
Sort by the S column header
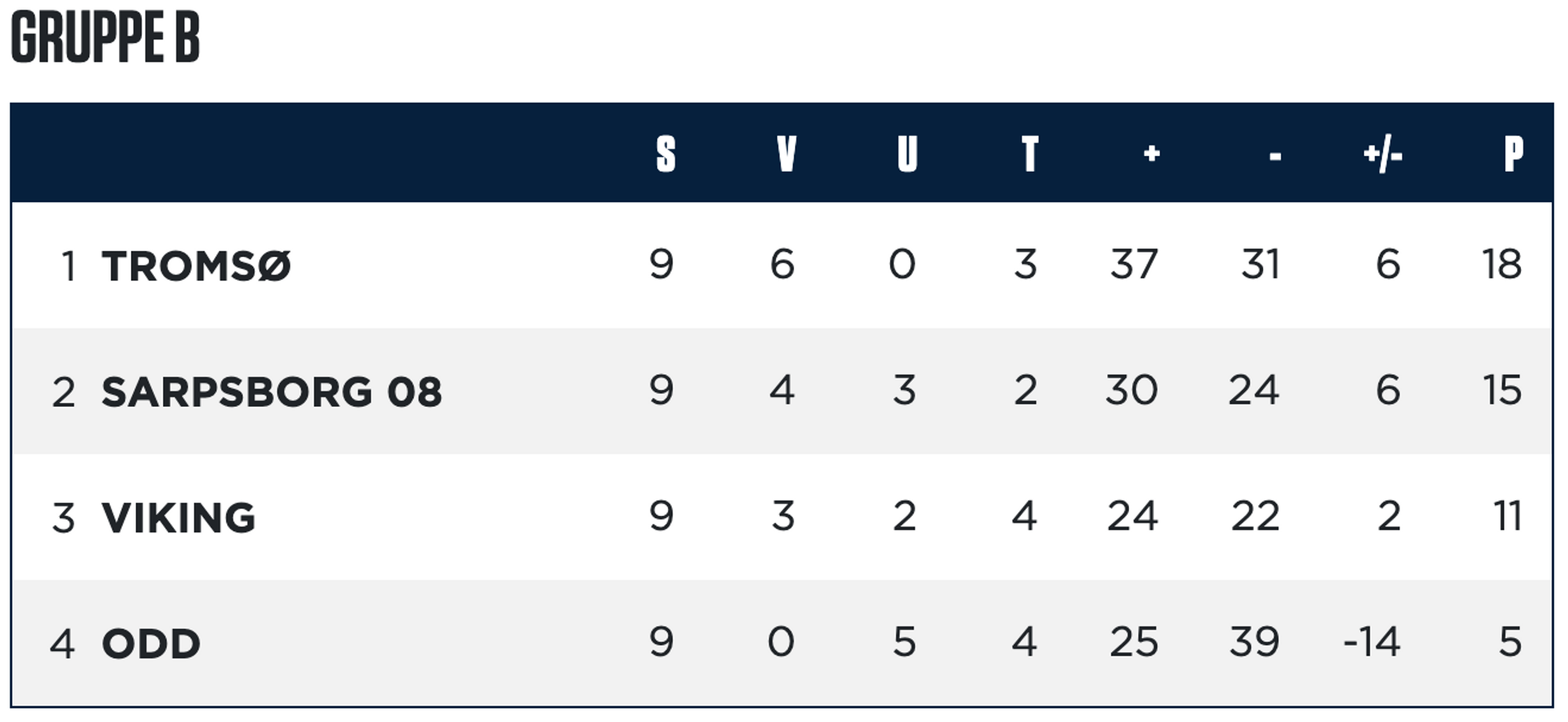[x=666, y=154]
